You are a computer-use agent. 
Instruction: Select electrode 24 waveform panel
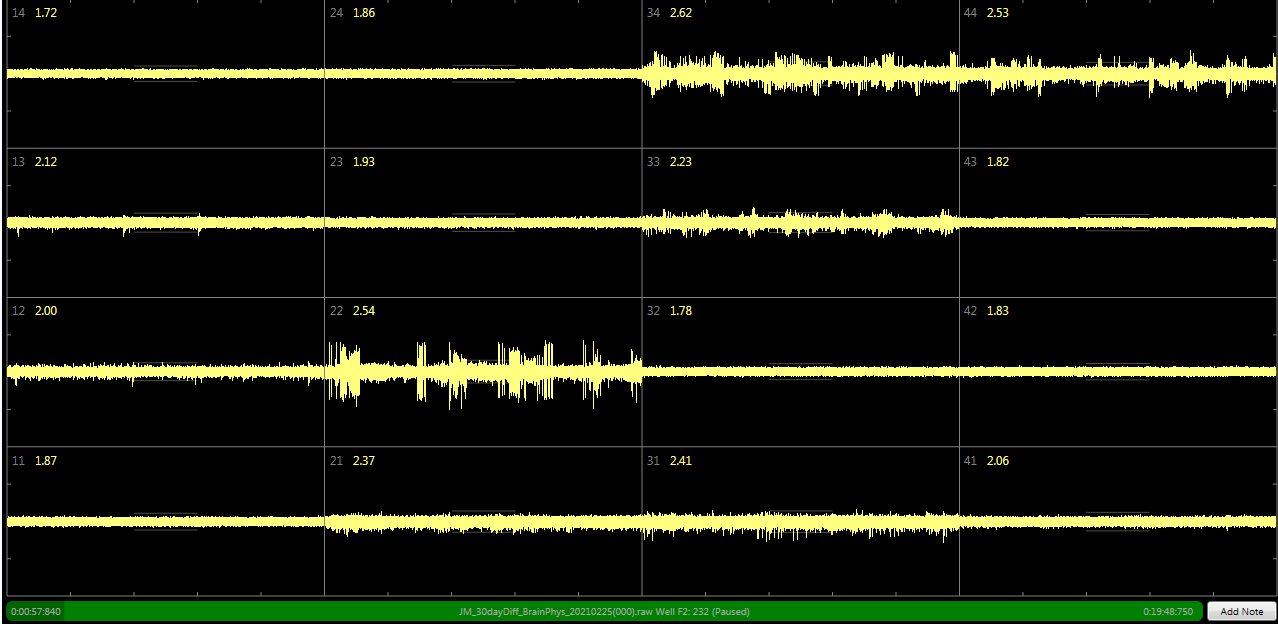(x=483, y=74)
